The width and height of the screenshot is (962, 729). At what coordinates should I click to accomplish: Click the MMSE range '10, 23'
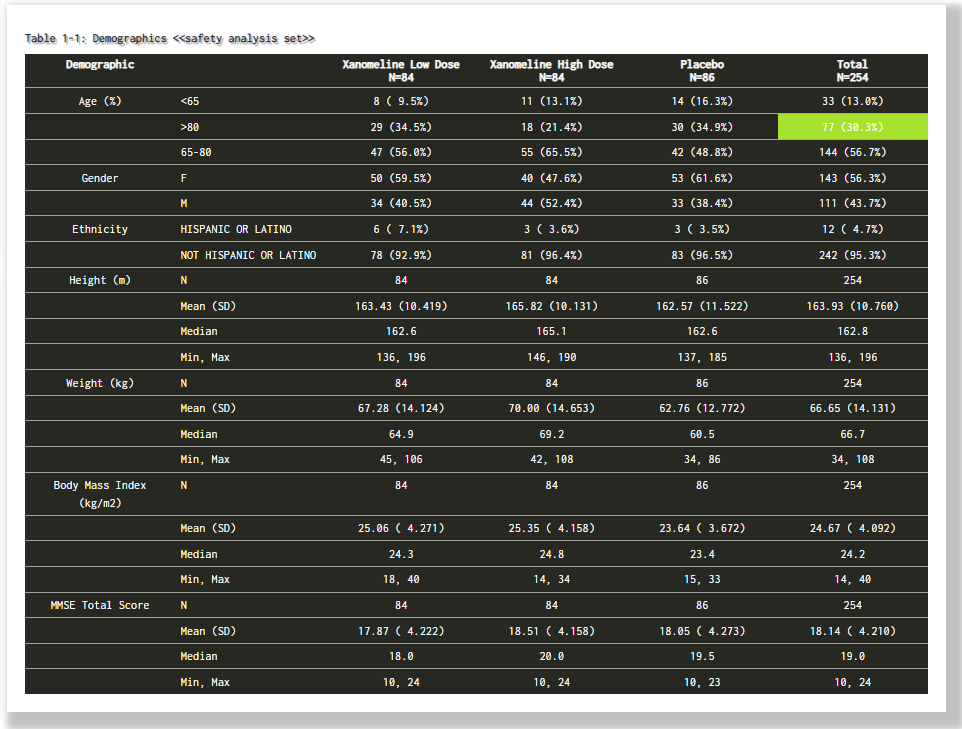(x=702, y=682)
